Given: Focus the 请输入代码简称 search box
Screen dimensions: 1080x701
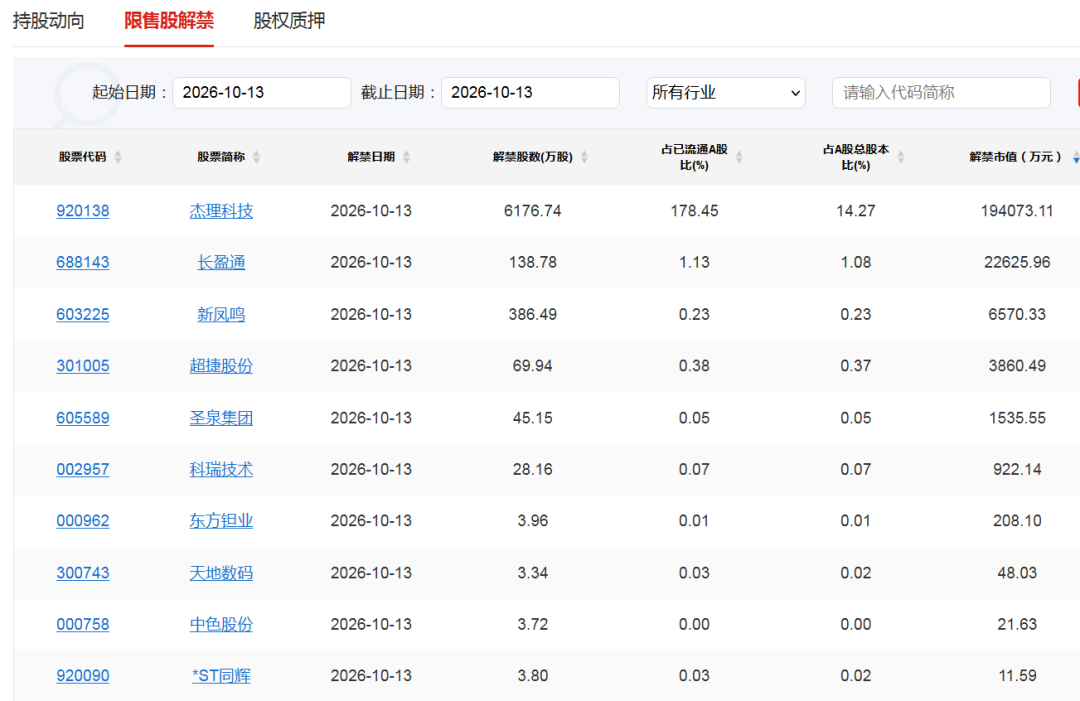Looking at the screenshot, I should coord(941,92).
